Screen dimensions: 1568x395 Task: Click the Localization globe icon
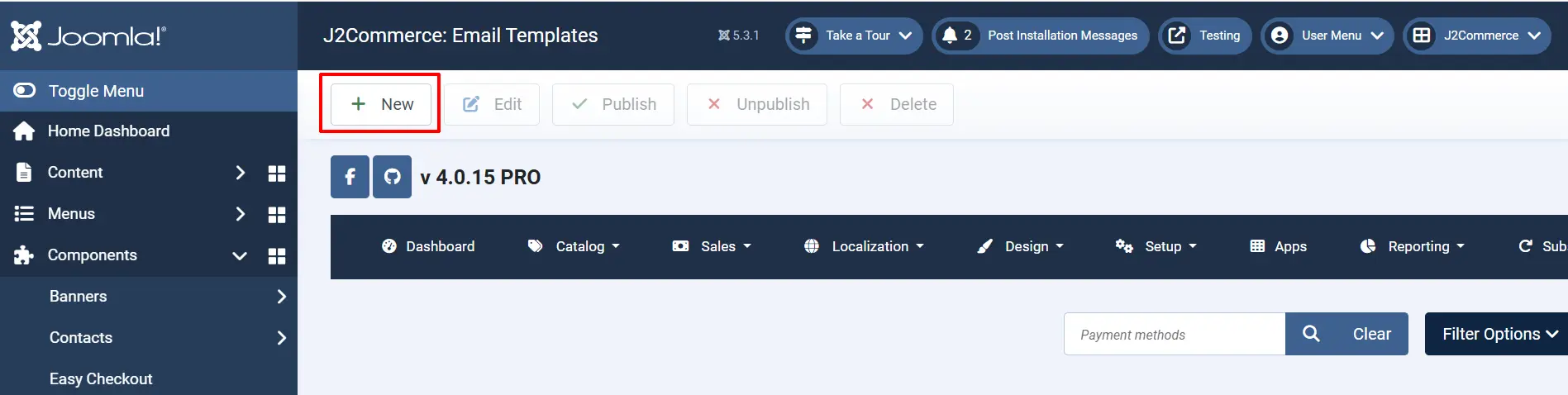click(812, 246)
